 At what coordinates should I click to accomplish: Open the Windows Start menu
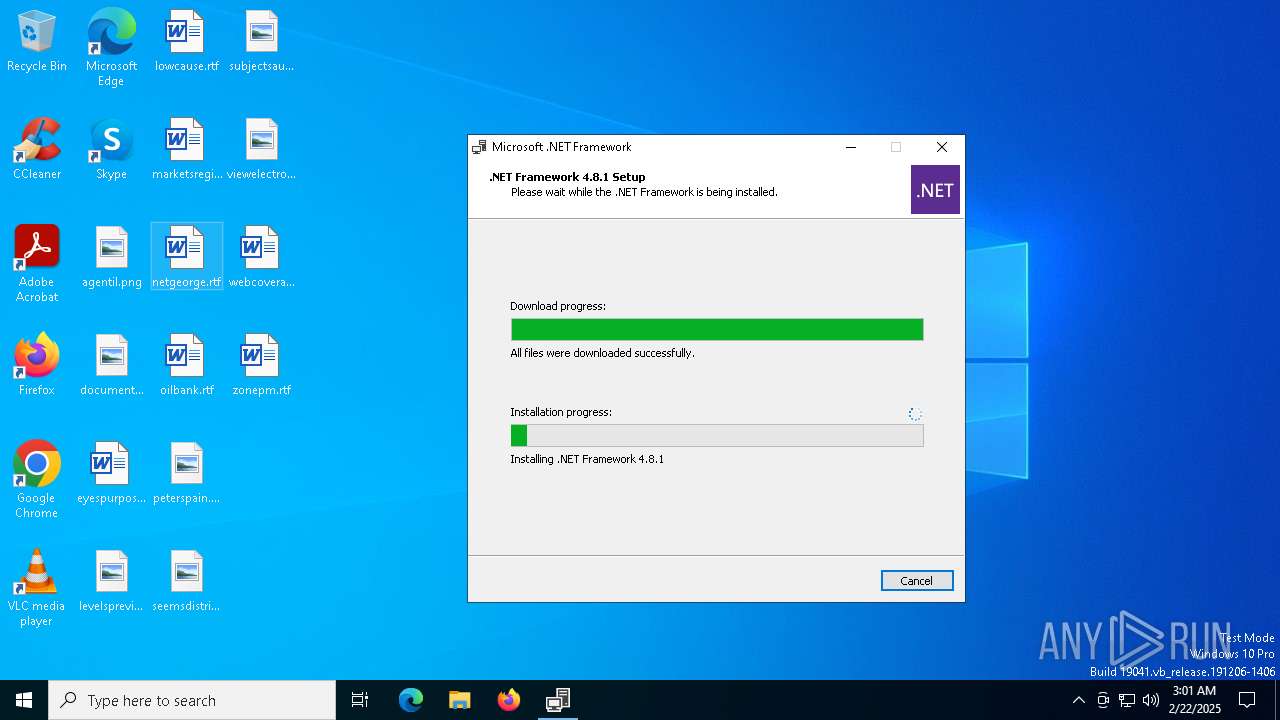click(24, 700)
